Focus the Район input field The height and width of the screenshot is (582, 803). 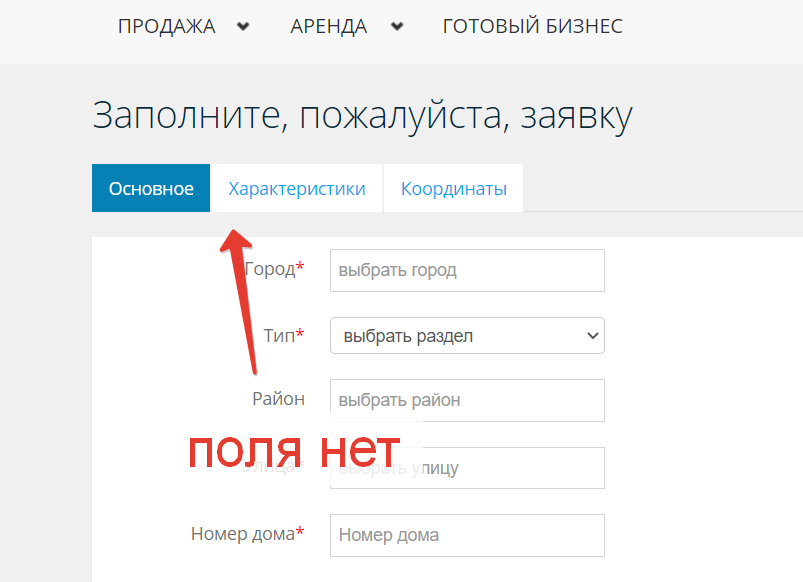(468, 400)
